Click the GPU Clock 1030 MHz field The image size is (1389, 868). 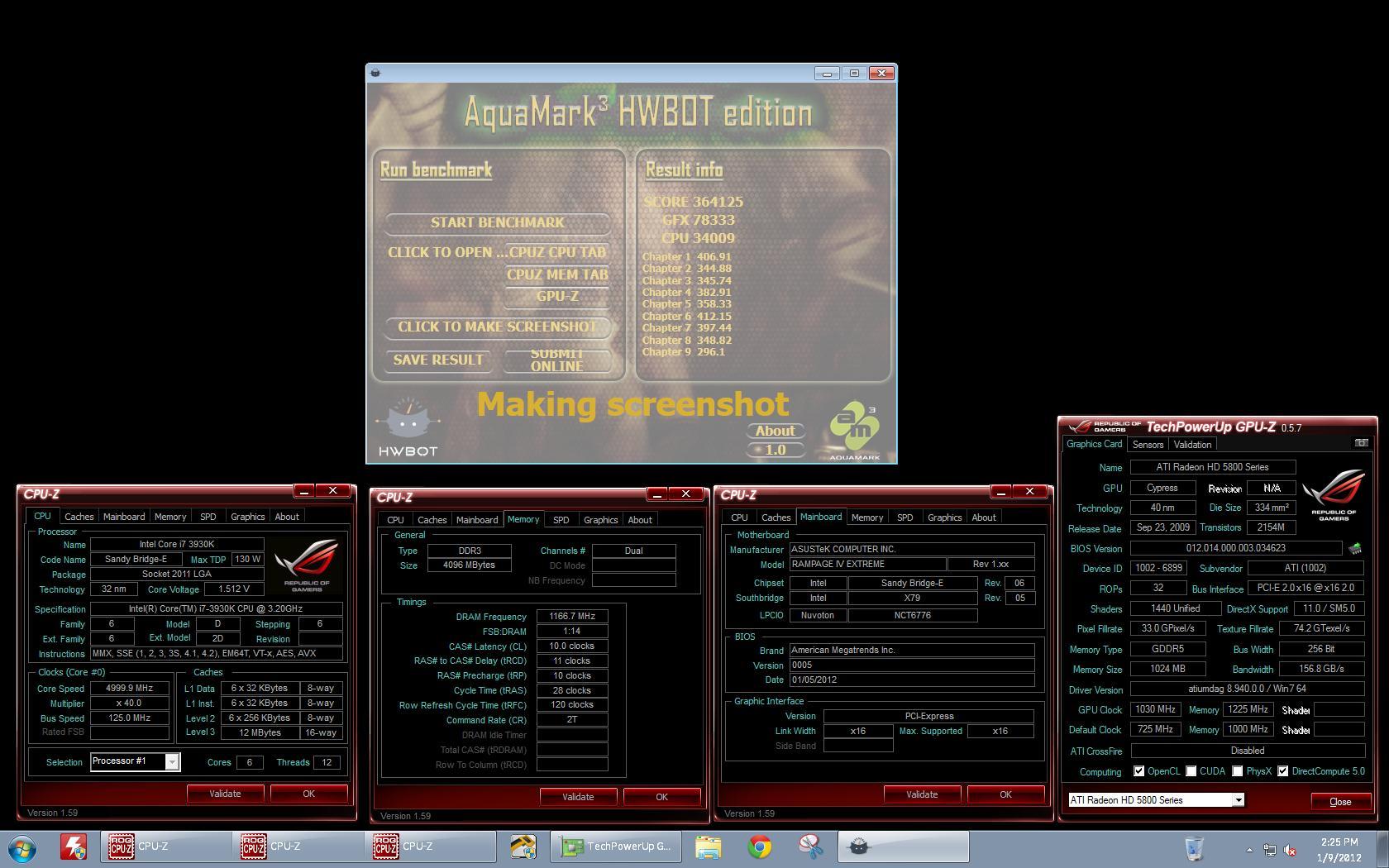[1155, 709]
